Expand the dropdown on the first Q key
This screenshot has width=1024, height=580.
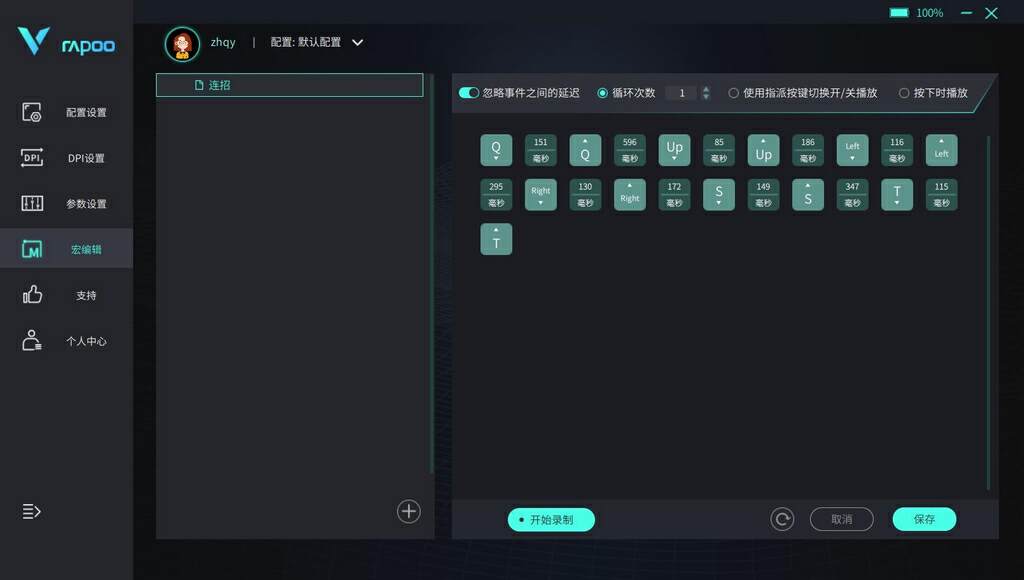[496, 157]
